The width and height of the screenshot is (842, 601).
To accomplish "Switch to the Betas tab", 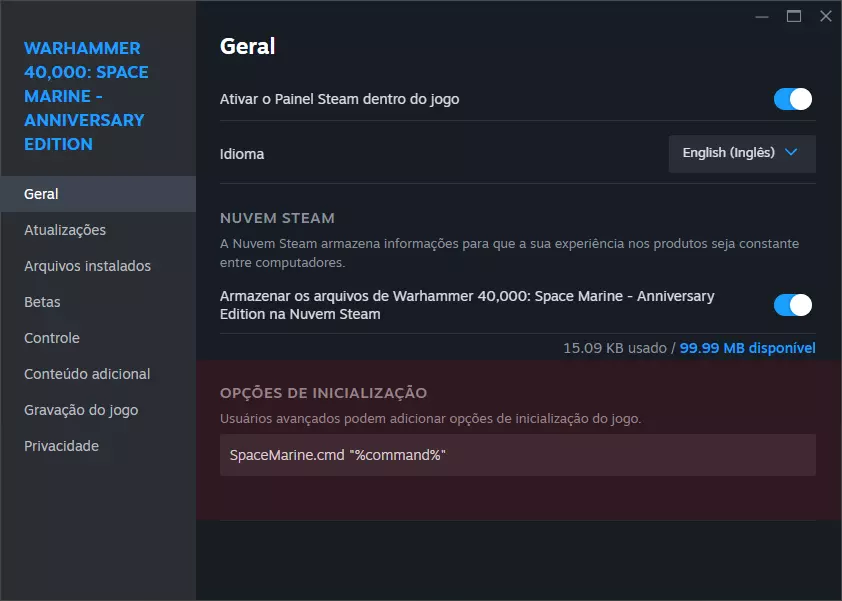I will click(x=42, y=302).
